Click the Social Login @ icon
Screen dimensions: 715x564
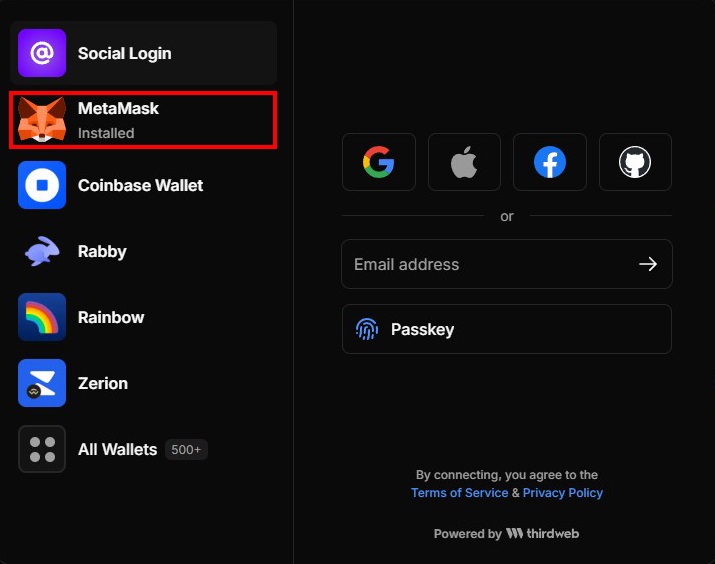[x=42, y=53]
